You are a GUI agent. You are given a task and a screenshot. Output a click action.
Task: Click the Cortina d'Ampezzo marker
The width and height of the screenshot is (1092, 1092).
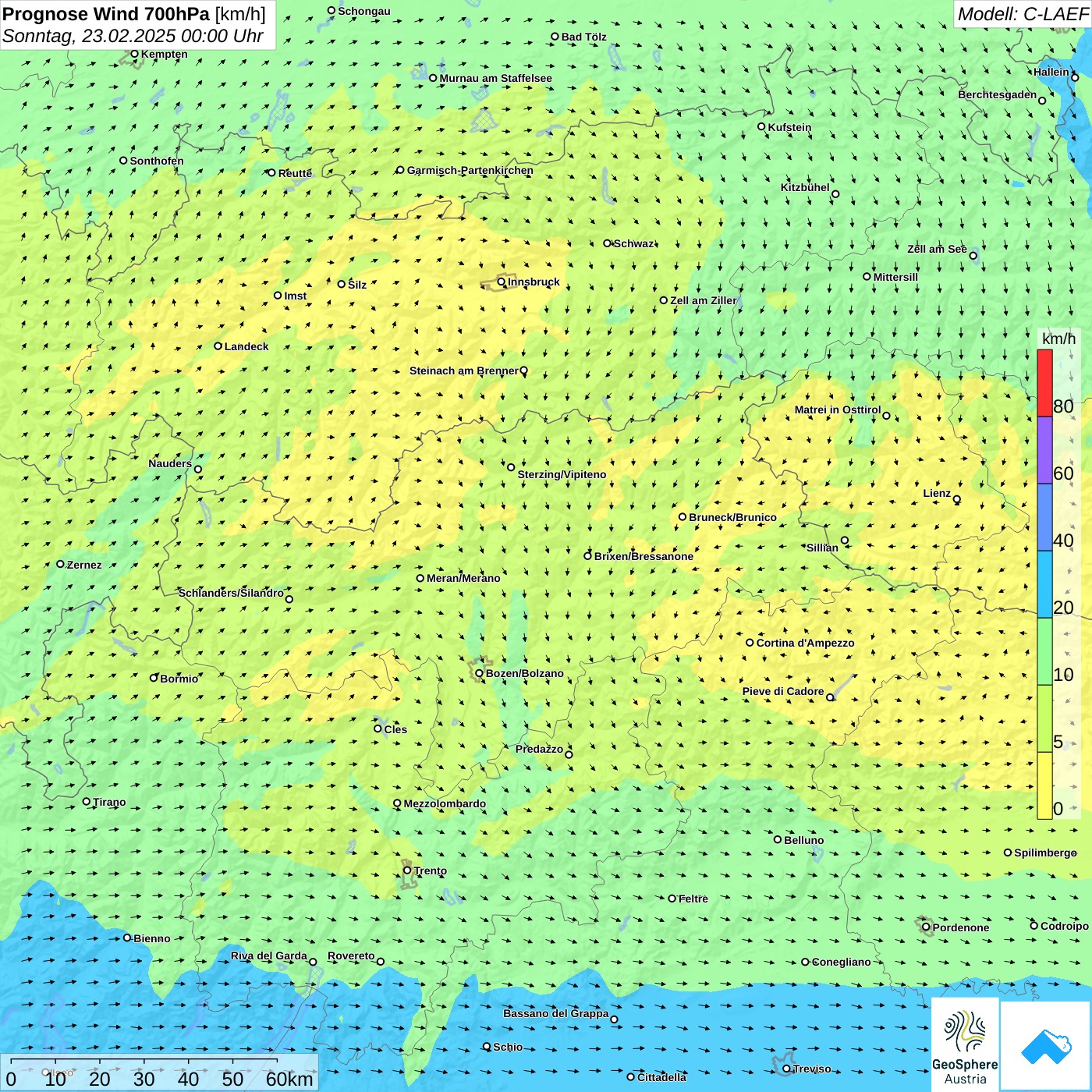click(x=750, y=643)
